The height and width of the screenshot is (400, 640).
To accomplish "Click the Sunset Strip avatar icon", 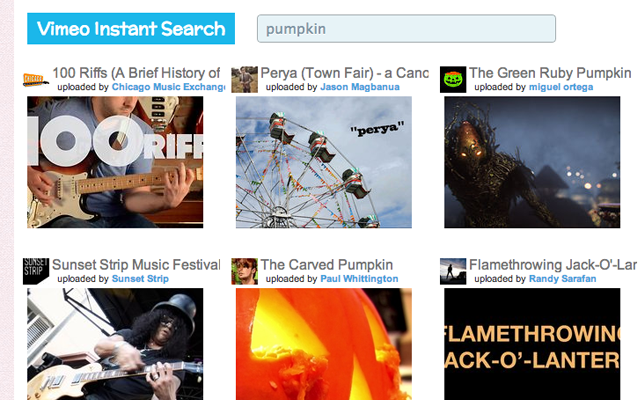I will [x=36, y=271].
